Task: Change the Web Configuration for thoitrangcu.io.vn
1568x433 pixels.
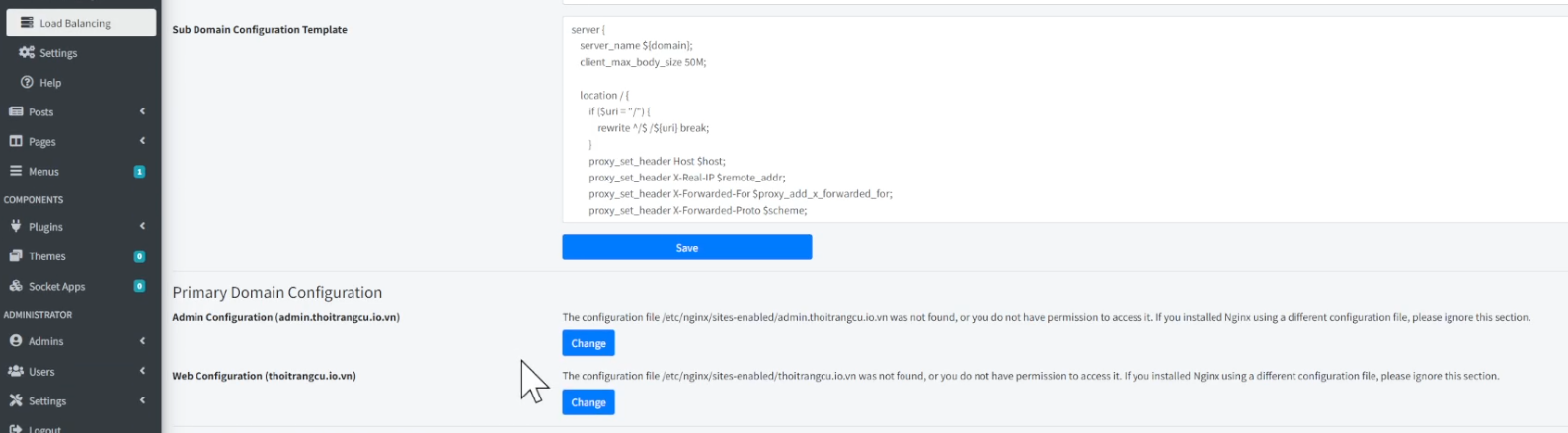Action: click(588, 402)
